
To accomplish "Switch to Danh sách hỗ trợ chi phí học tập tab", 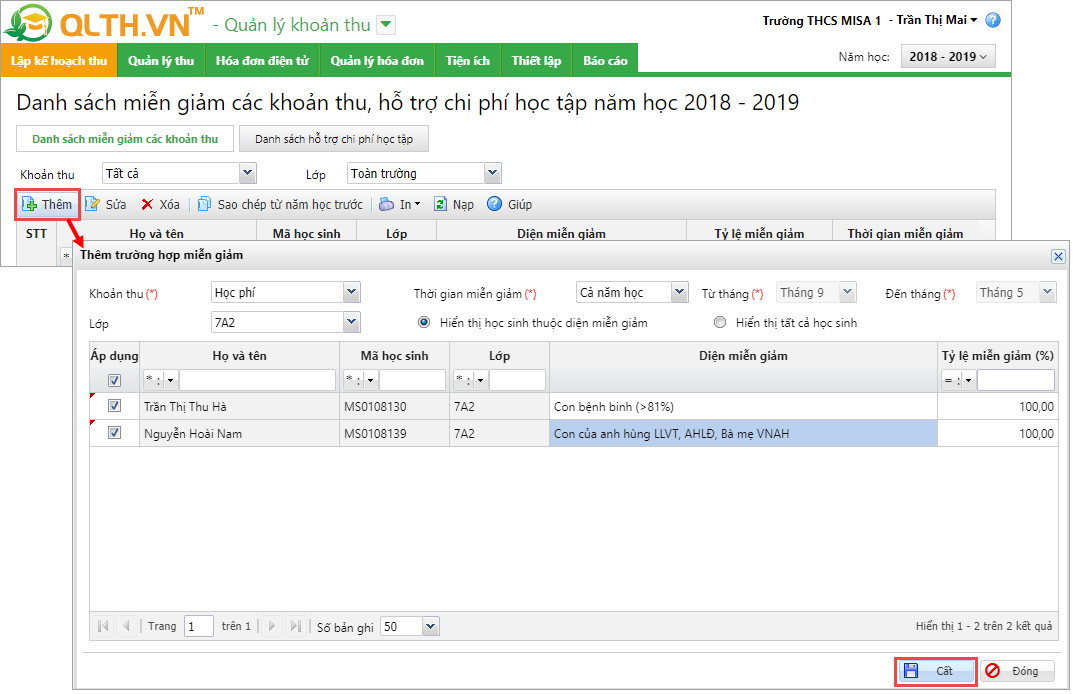I will pyautogui.click(x=334, y=139).
